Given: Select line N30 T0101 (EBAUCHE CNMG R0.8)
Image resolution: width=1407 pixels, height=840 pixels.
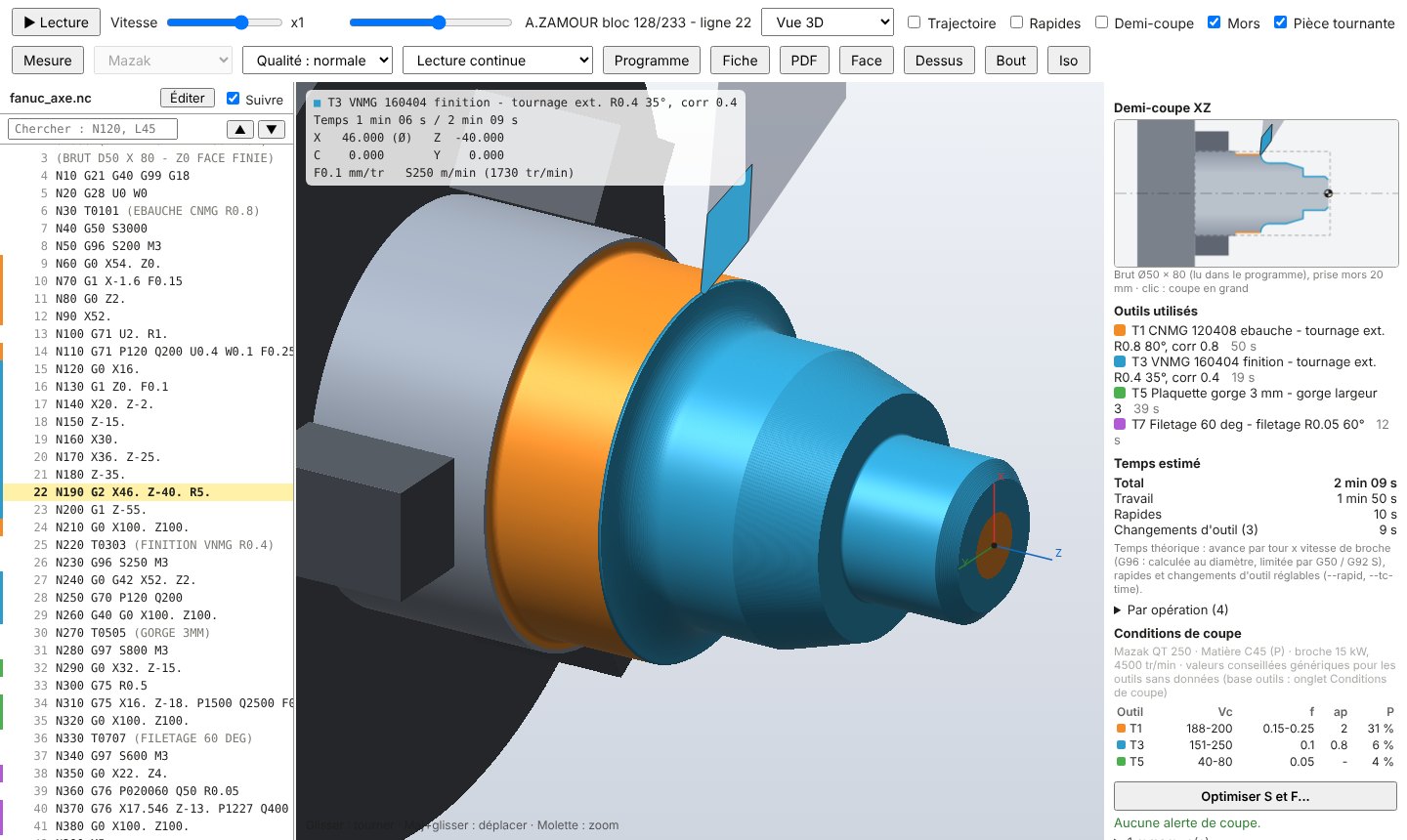Looking at the screenshot, I should tap(149, 211).
